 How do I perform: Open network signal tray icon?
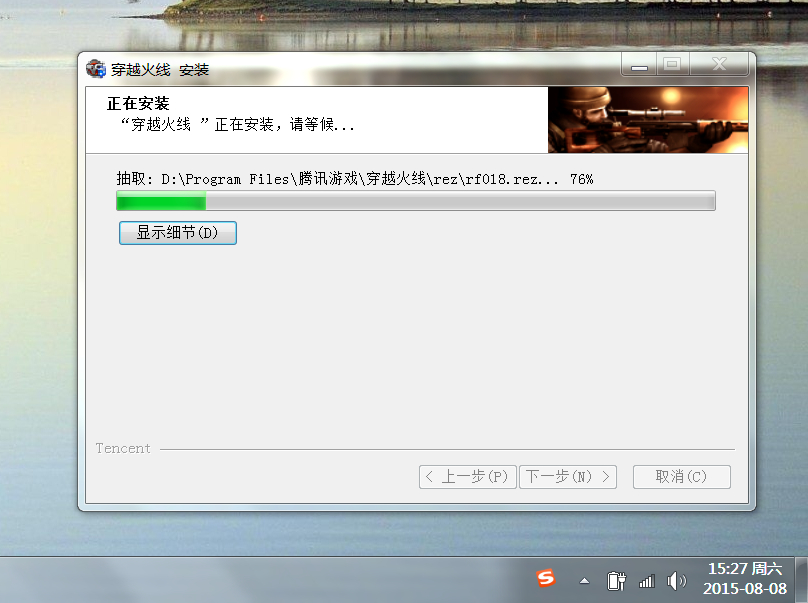click(647, 581)
